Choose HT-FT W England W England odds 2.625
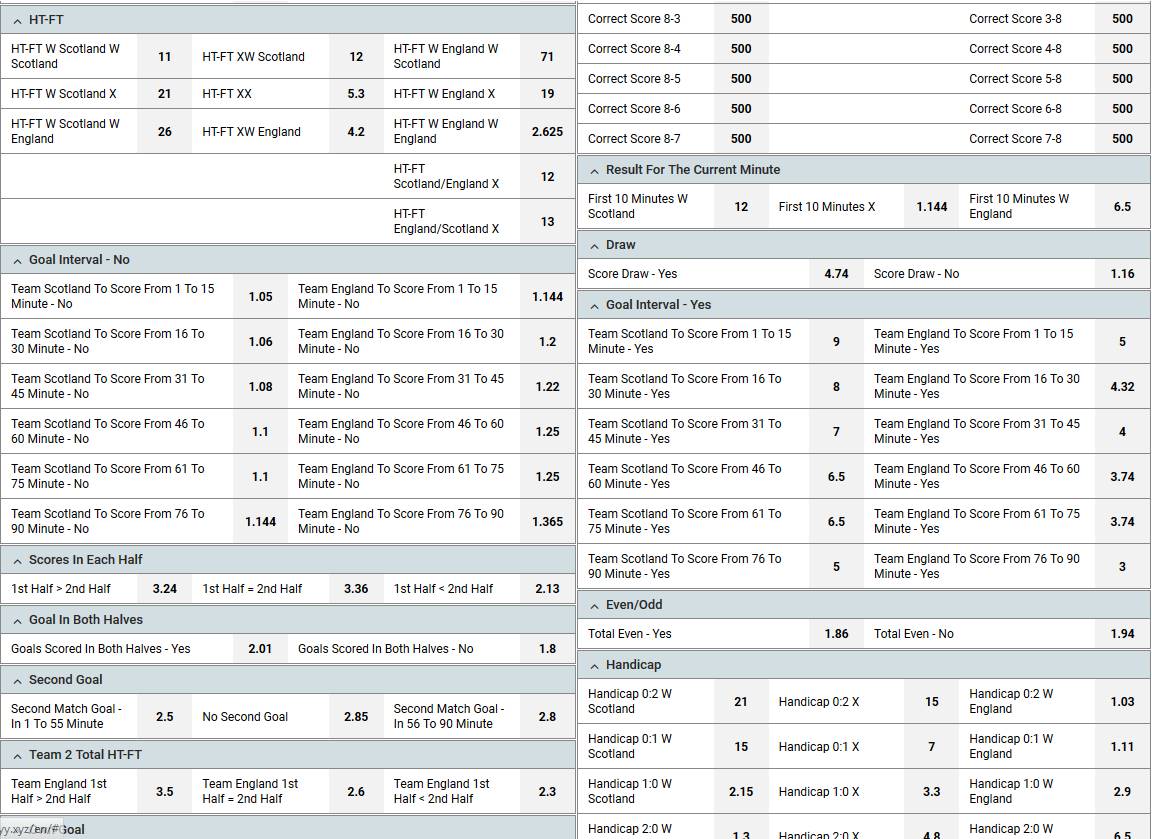This screenshot has width=1152, height=839. 547,132
